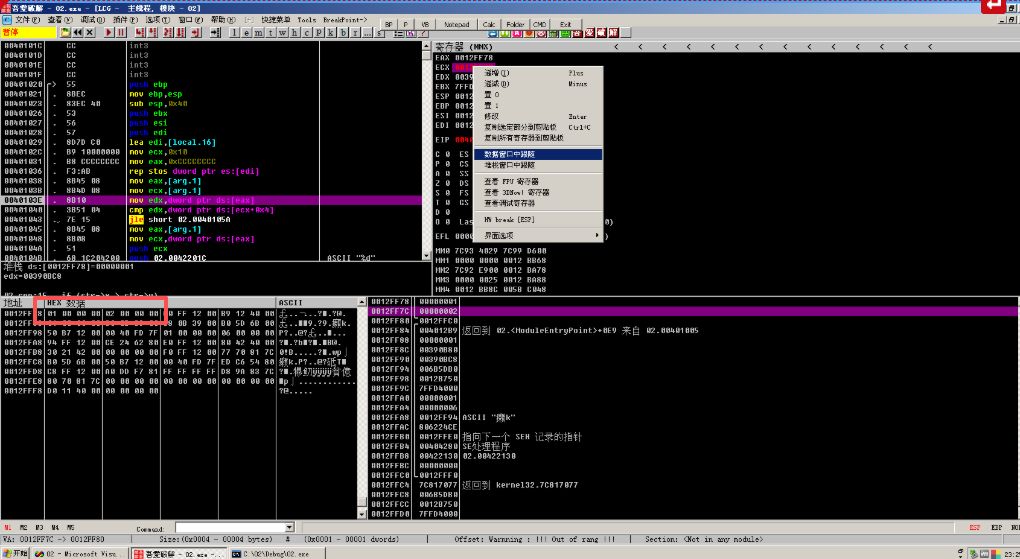
Task: Open the Log window with 'l' button
Action: (x=234, y=33)
